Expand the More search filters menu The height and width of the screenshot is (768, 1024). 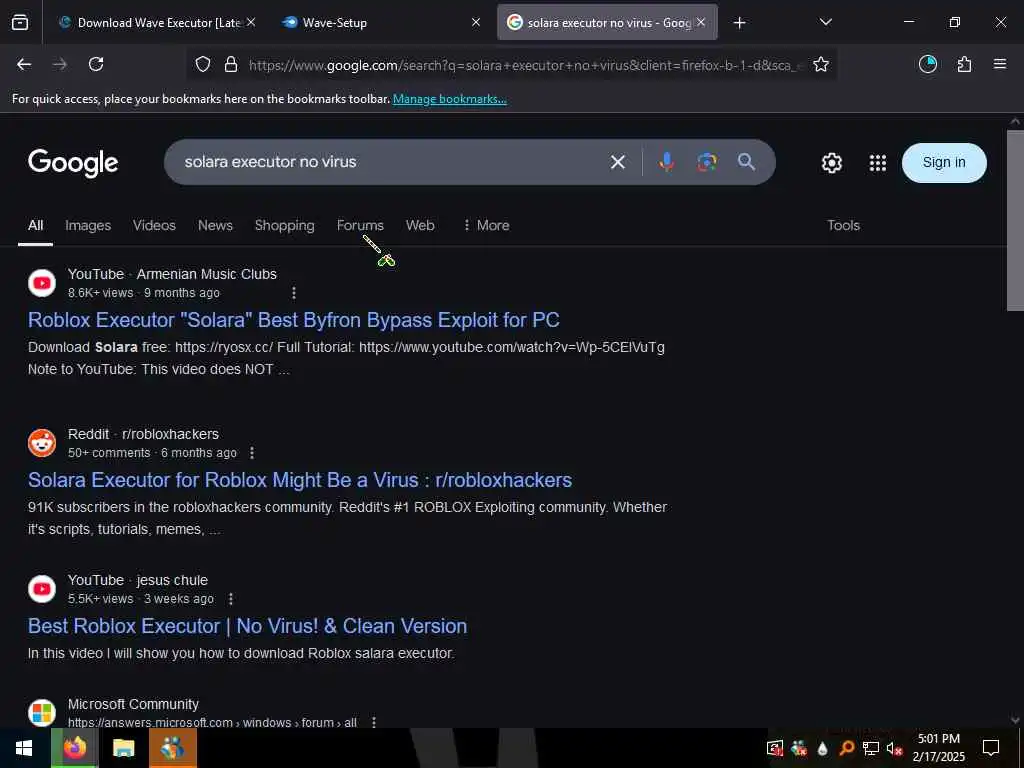click(486, 225)
